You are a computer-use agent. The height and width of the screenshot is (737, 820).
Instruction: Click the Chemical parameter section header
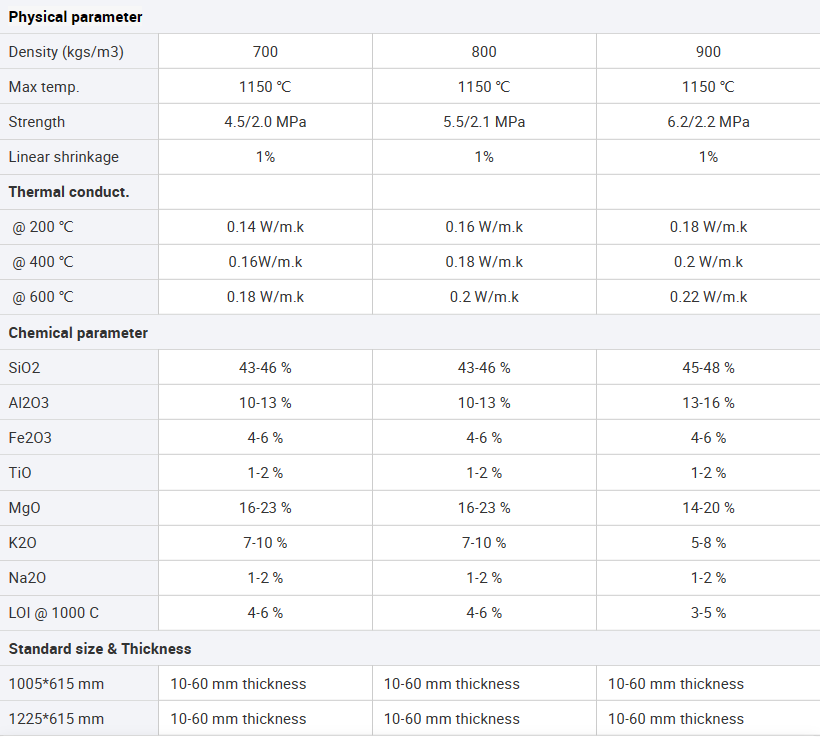78,333
